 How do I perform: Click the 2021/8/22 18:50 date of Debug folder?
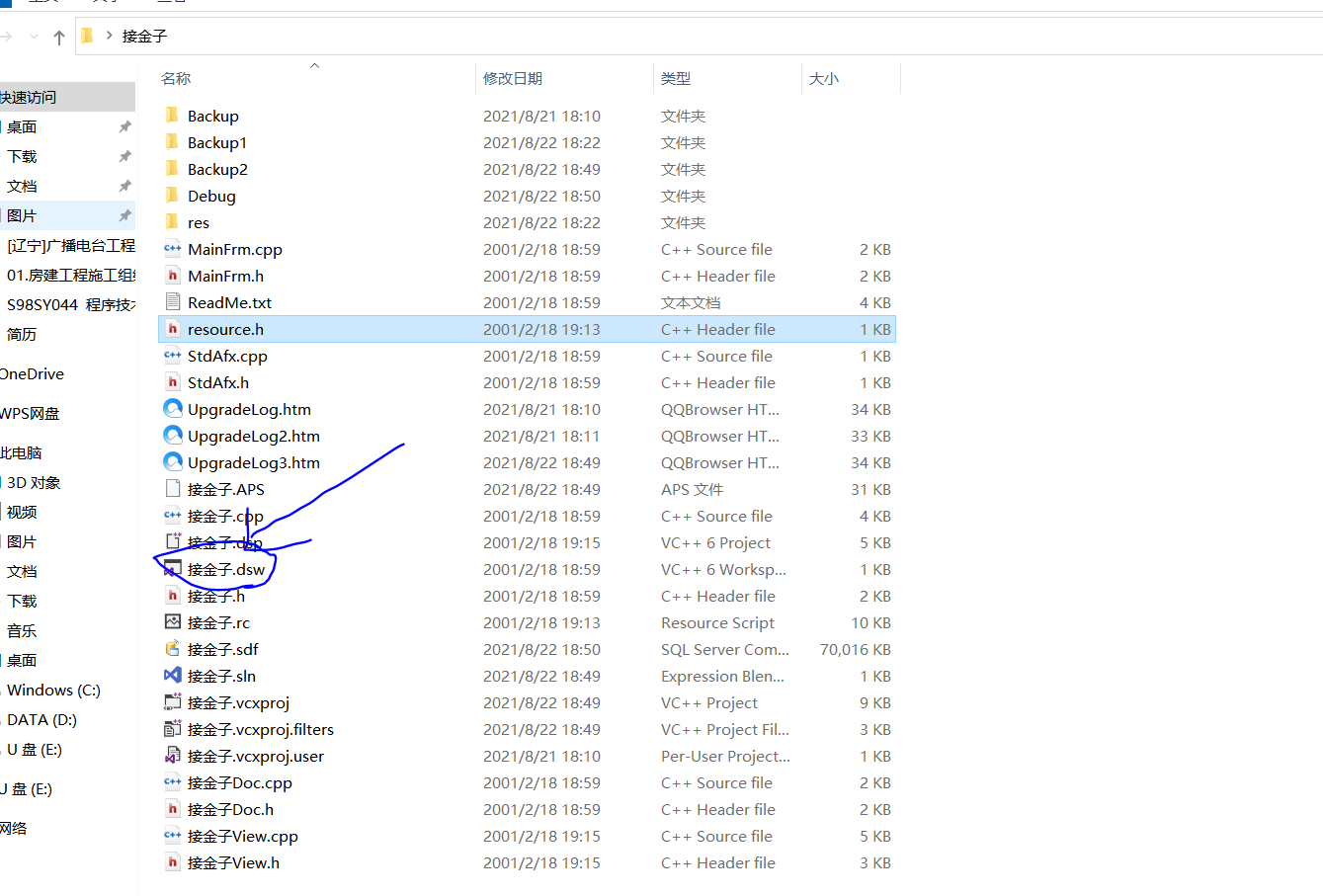(541, 196)
